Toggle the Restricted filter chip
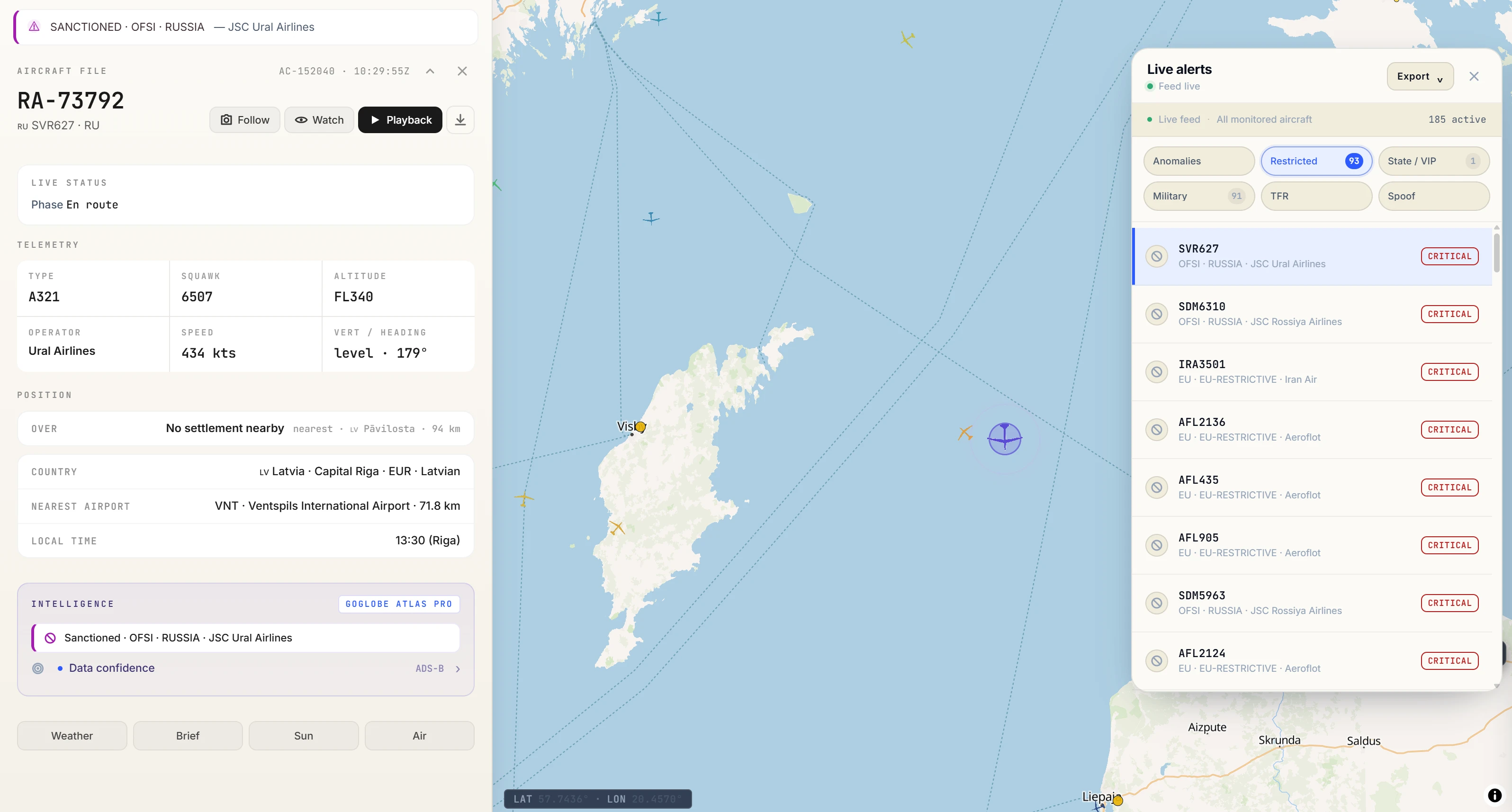1512x812 pixels. [1316, 161]
